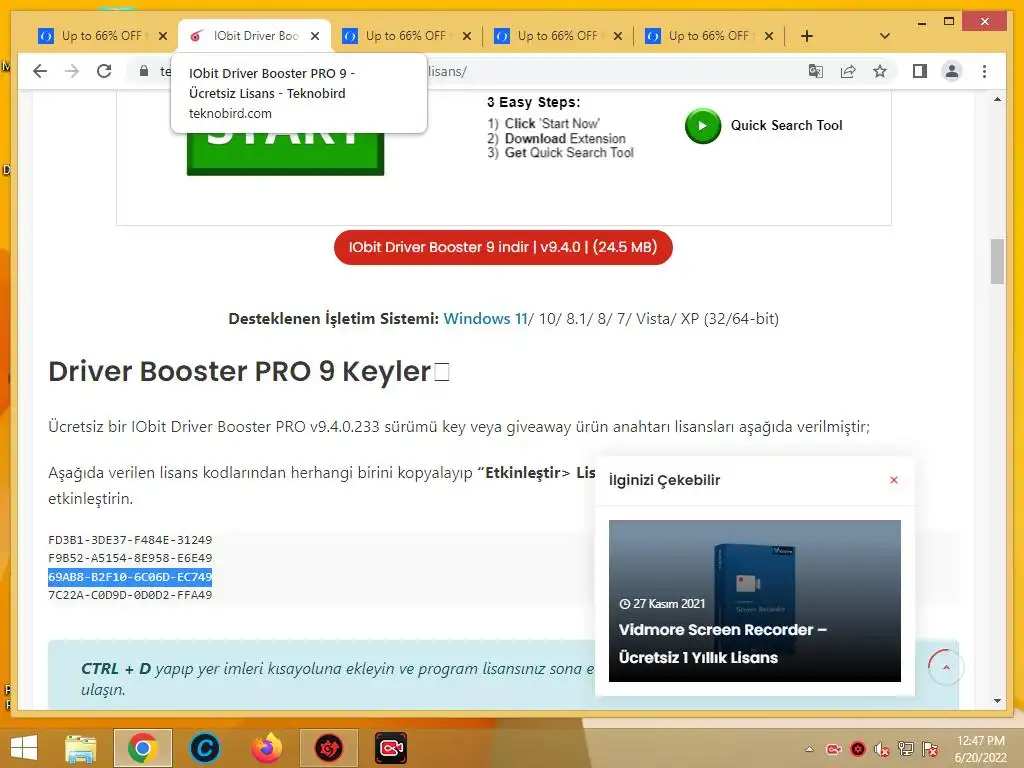The width and height of the screenshot is (1024, 768).
Task: Switch to third tab Up to 66% OFF
Action: click(396, 36)
